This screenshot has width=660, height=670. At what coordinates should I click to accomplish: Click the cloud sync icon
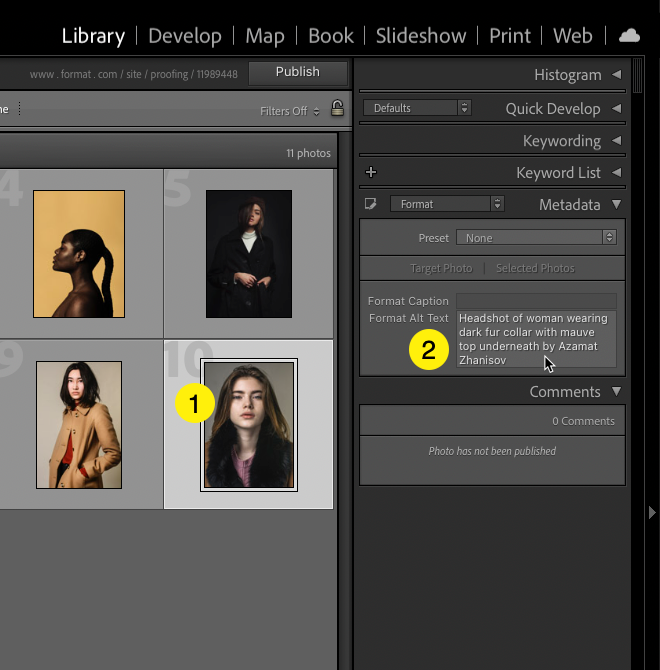click(629, 35)
